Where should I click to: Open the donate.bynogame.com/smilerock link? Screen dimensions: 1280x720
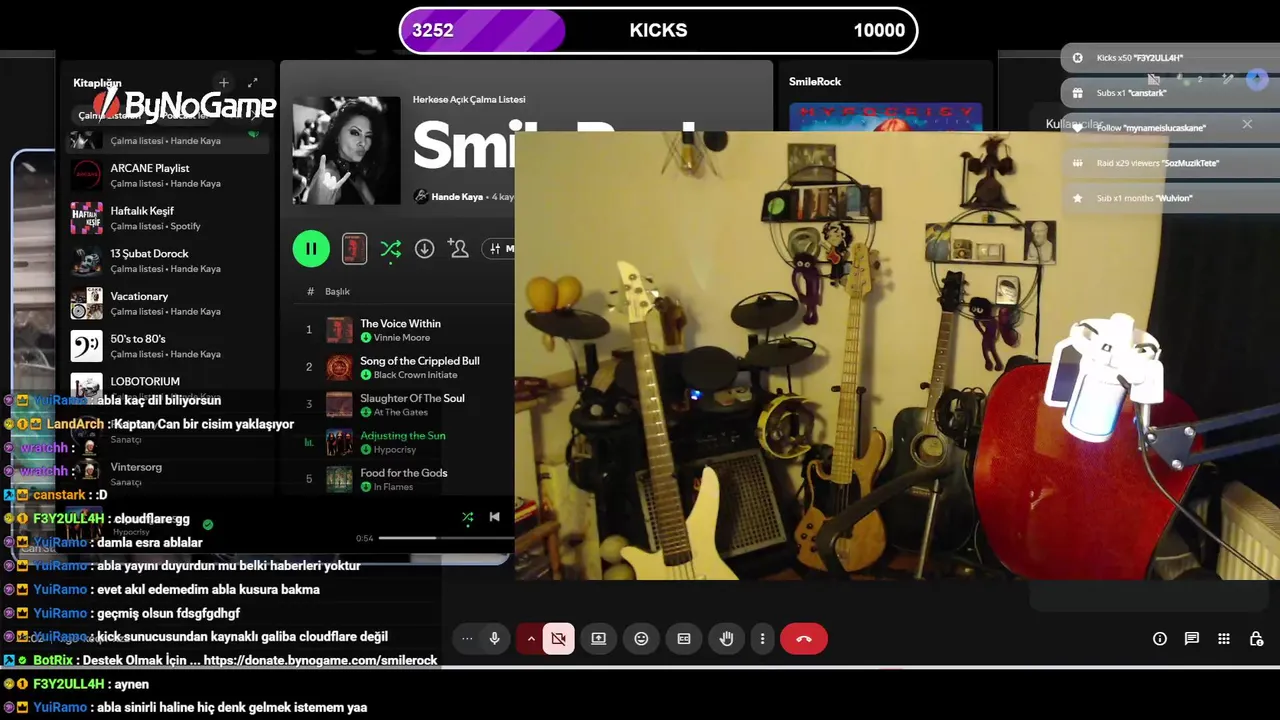320,660
